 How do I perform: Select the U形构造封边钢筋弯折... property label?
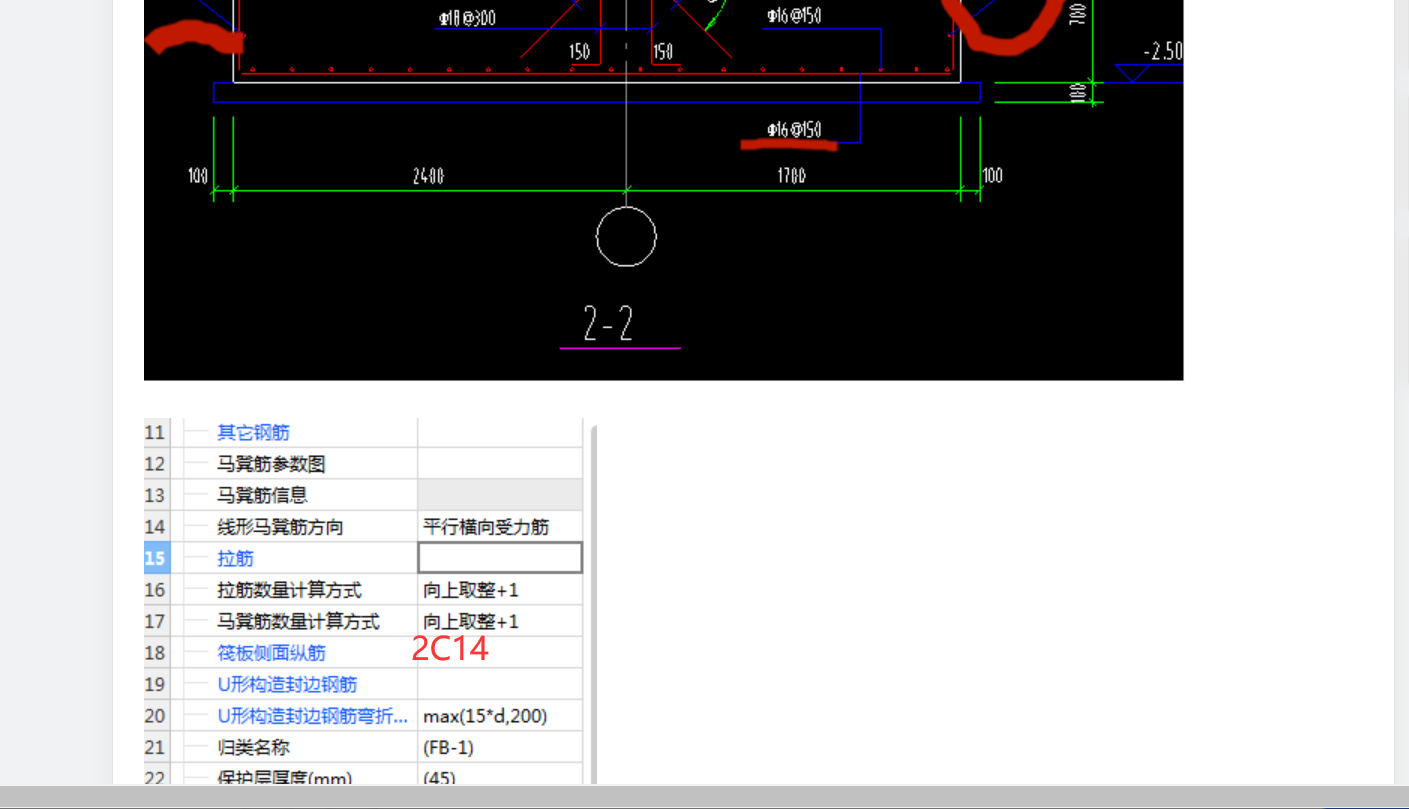pos(313,716)
